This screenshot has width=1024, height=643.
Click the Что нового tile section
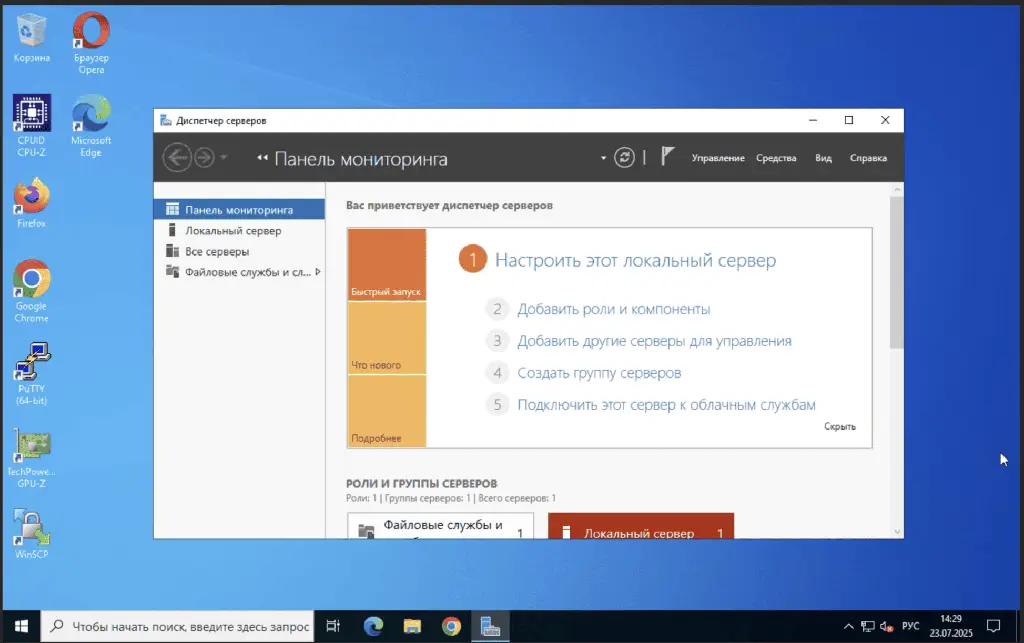[x=387, y=338]
